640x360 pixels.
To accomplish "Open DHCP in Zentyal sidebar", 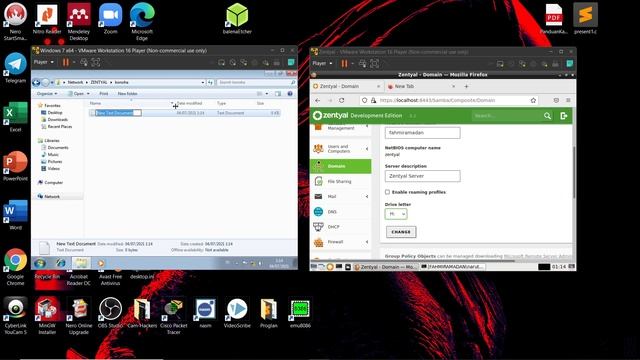I will pyautogui.click(x=341, y=227).
